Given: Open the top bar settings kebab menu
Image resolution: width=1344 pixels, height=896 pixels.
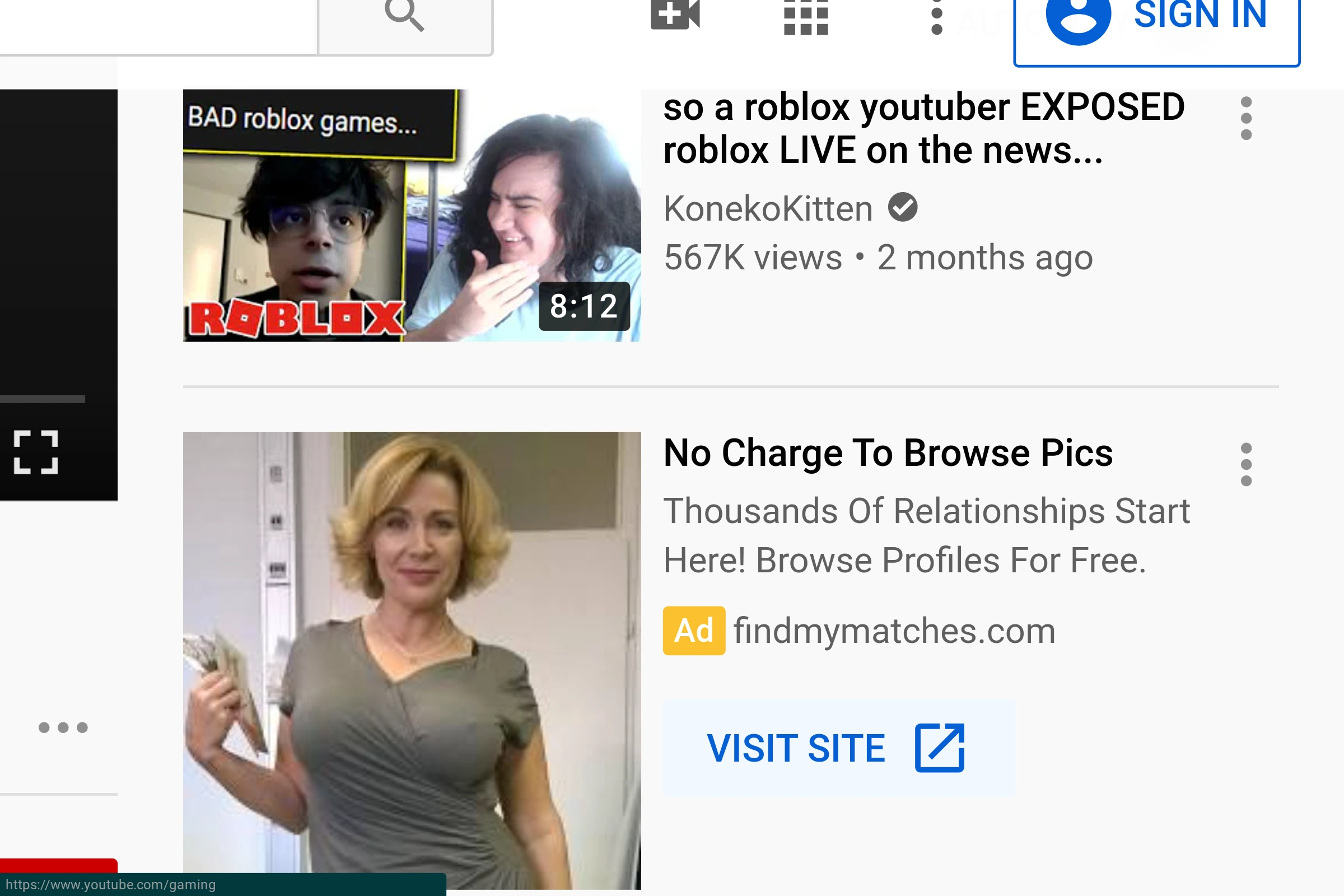Looking at the screenshot, I should pos(936,17).
